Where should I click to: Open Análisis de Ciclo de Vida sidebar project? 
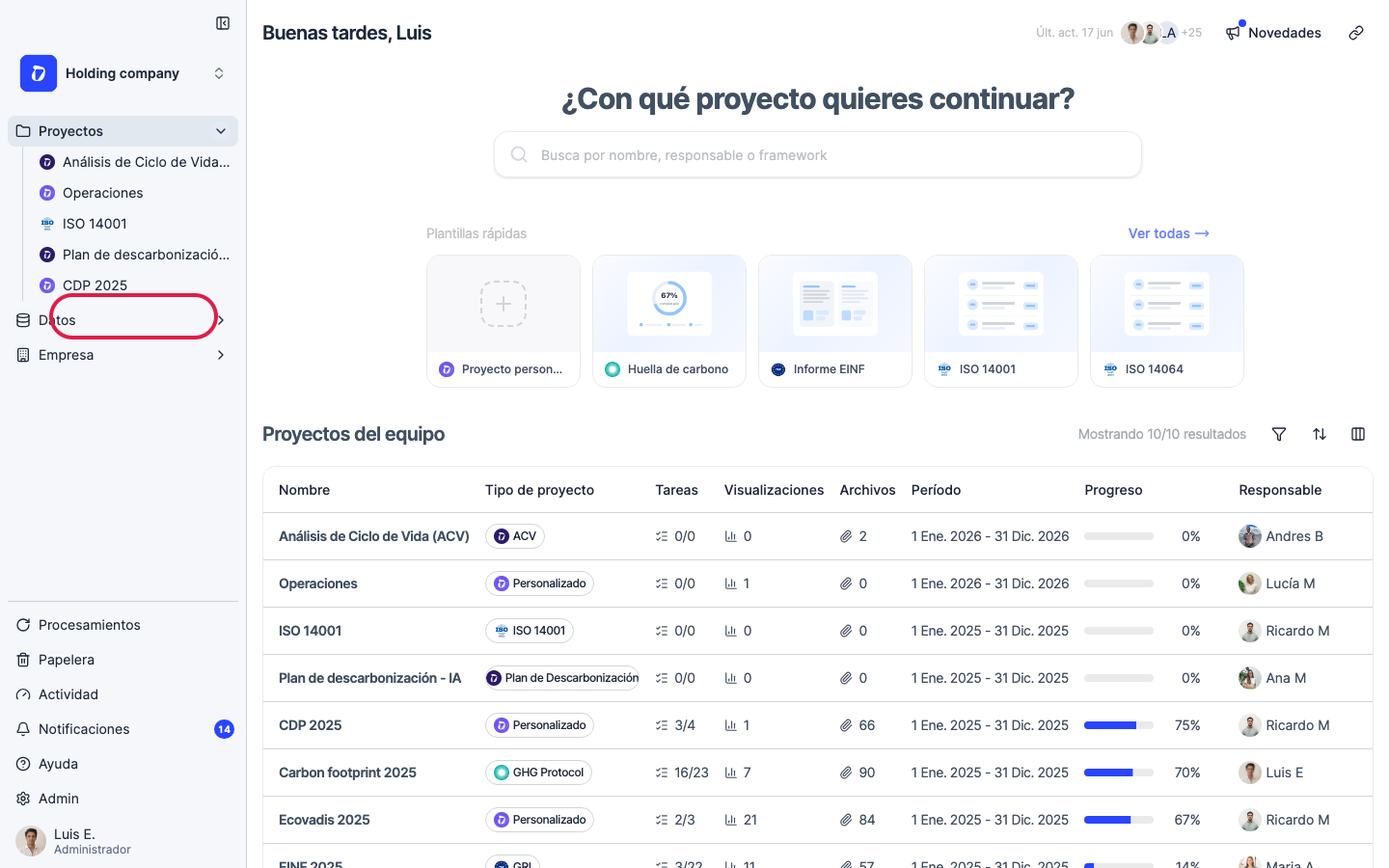[135, 162]
